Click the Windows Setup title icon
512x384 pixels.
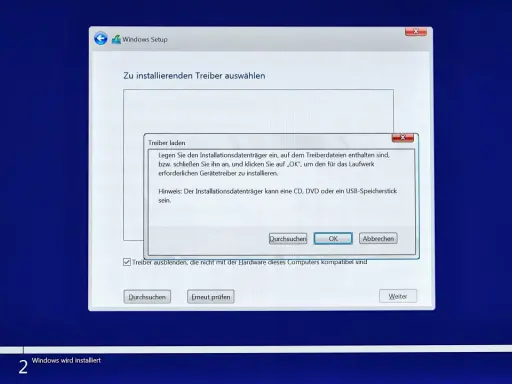[x=116, y=39]
